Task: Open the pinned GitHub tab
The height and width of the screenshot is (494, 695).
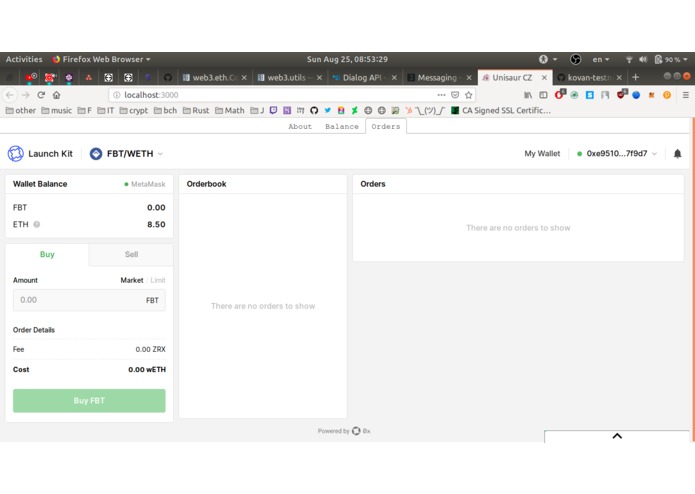Action: click(x=168, y=78)
